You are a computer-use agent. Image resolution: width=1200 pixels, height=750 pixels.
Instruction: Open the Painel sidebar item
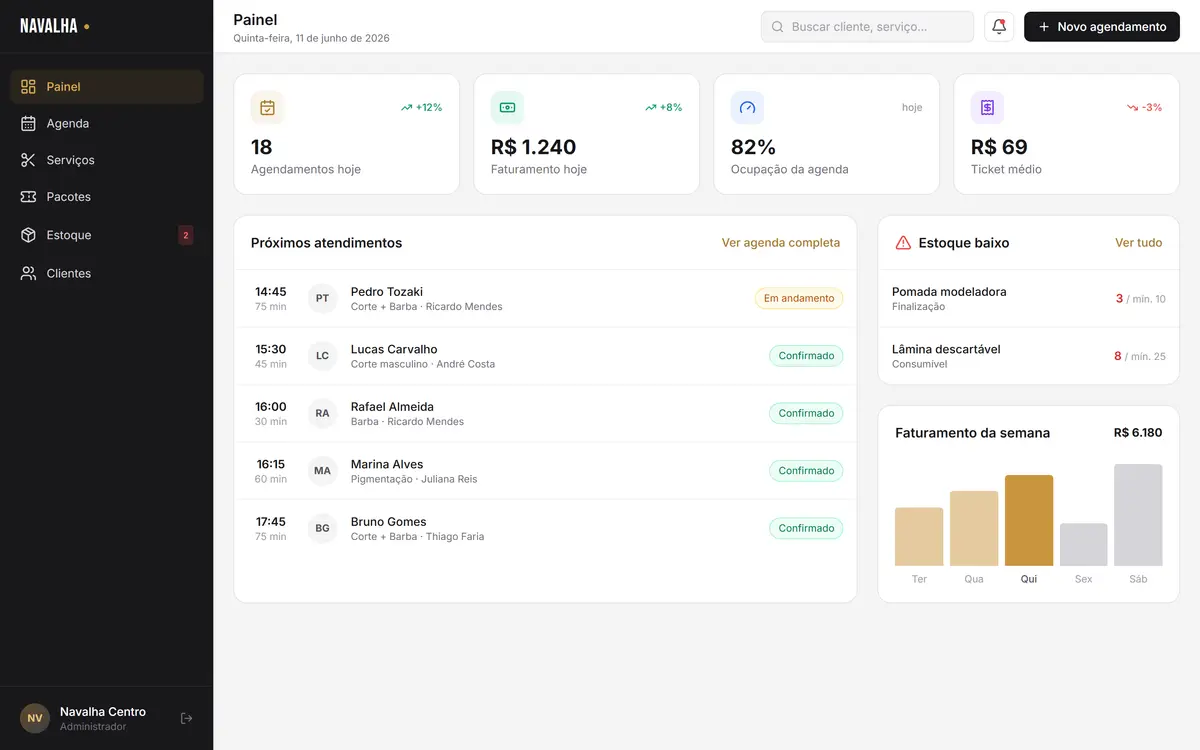[x=107, y=87]
